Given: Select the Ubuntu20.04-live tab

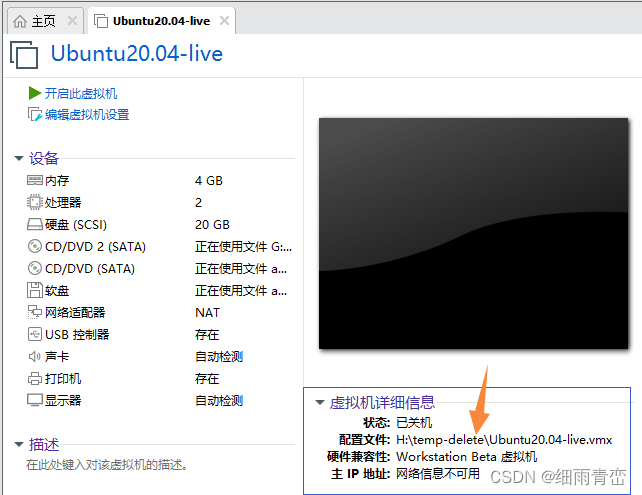Looking at the screenshot, I should [x=161, y=21].
